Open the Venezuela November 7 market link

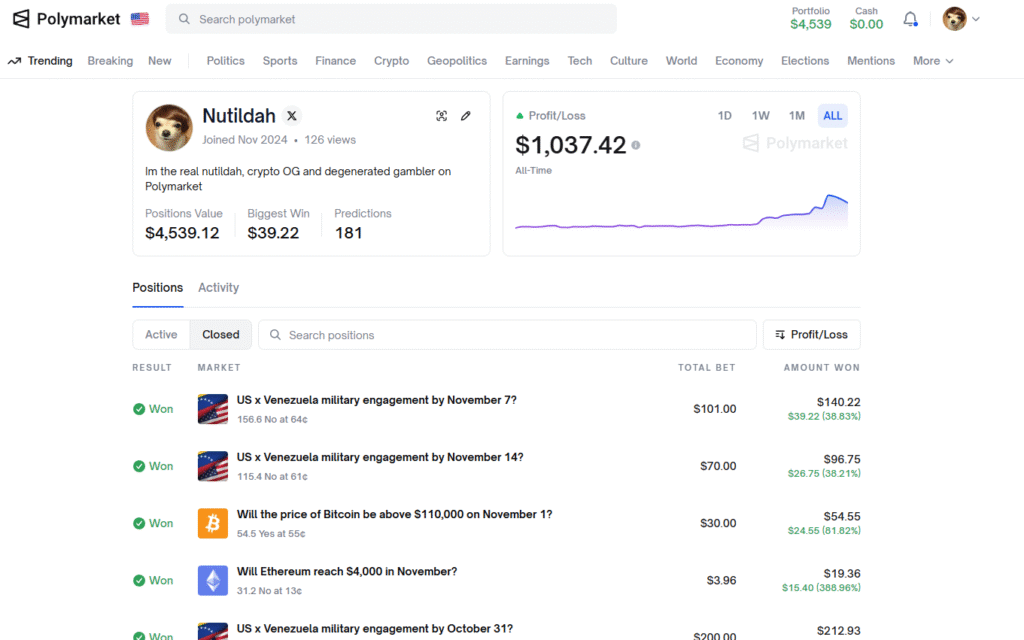pos(376,400)
